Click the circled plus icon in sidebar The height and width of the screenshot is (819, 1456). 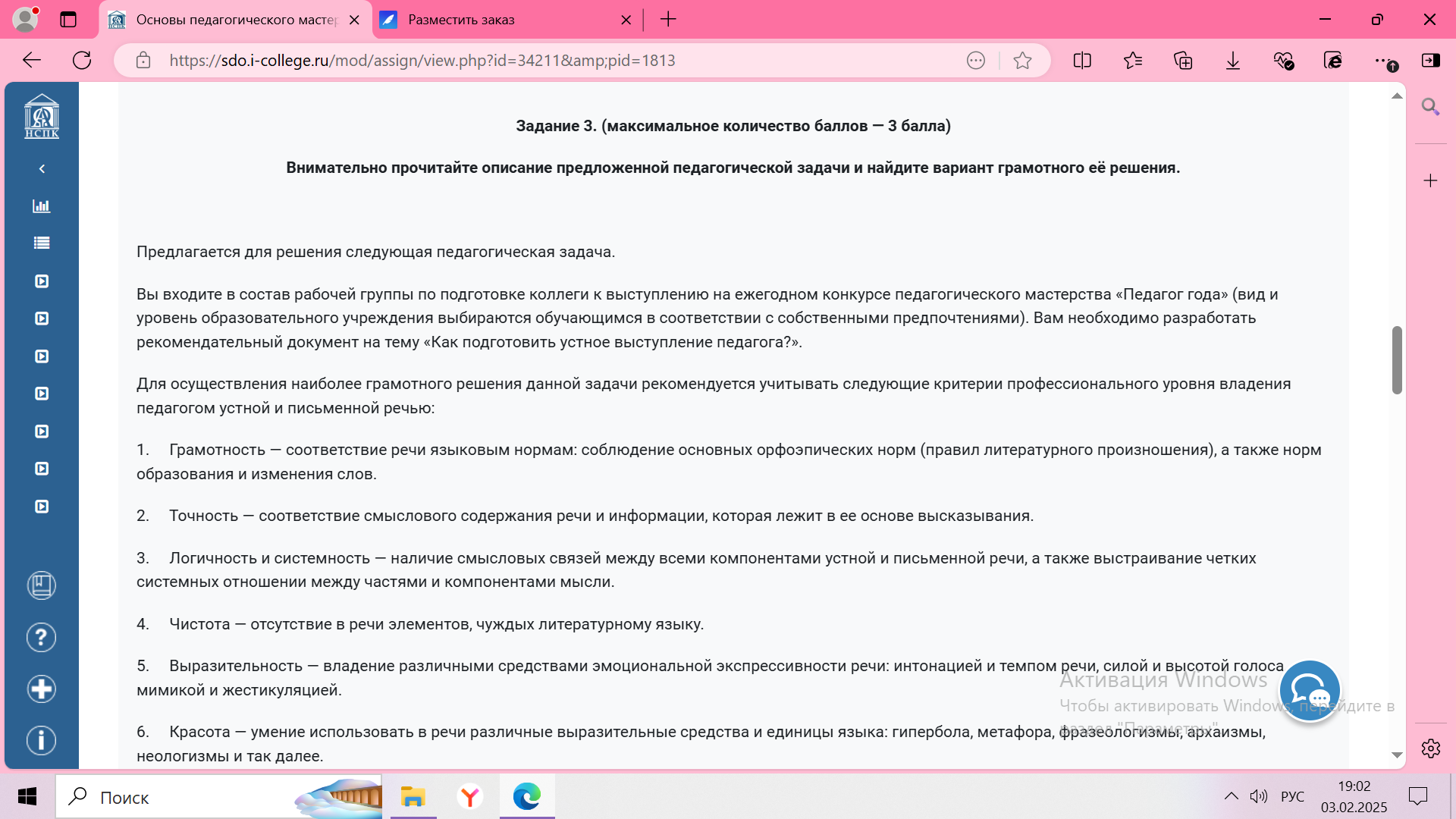[42, 689]
